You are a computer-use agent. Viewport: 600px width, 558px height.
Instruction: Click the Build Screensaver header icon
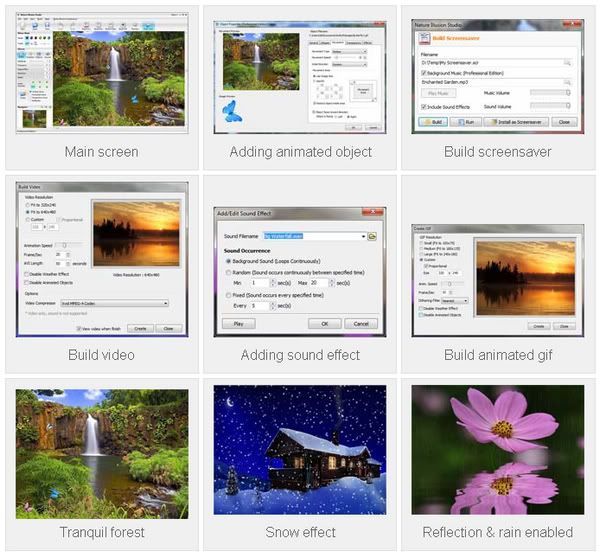tap(424, 39)
